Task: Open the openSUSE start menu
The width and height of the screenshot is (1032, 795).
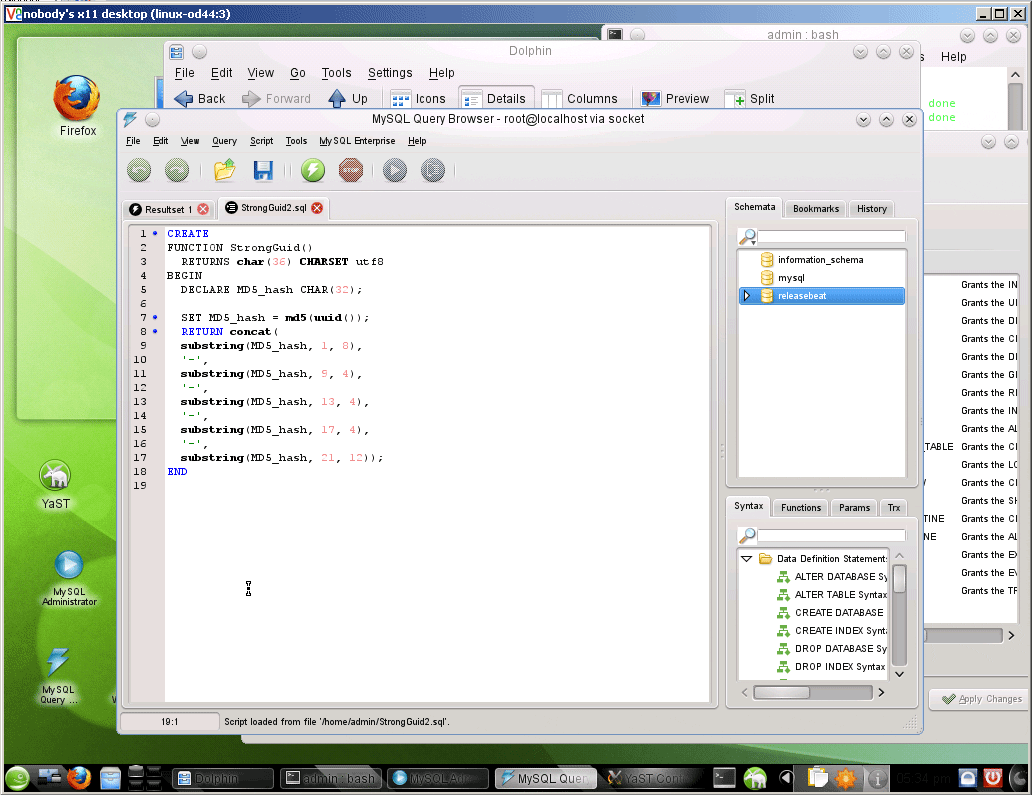Action: 18,779
